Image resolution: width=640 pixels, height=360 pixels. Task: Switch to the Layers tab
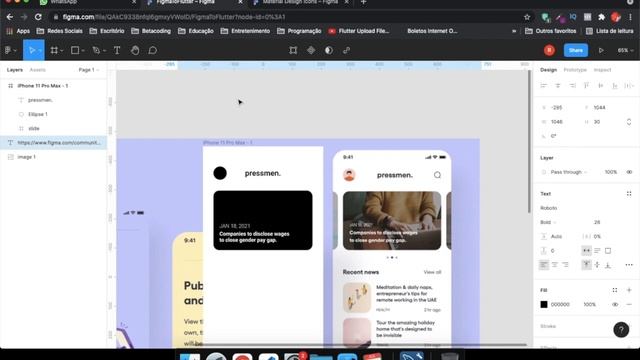coord(15,70)
